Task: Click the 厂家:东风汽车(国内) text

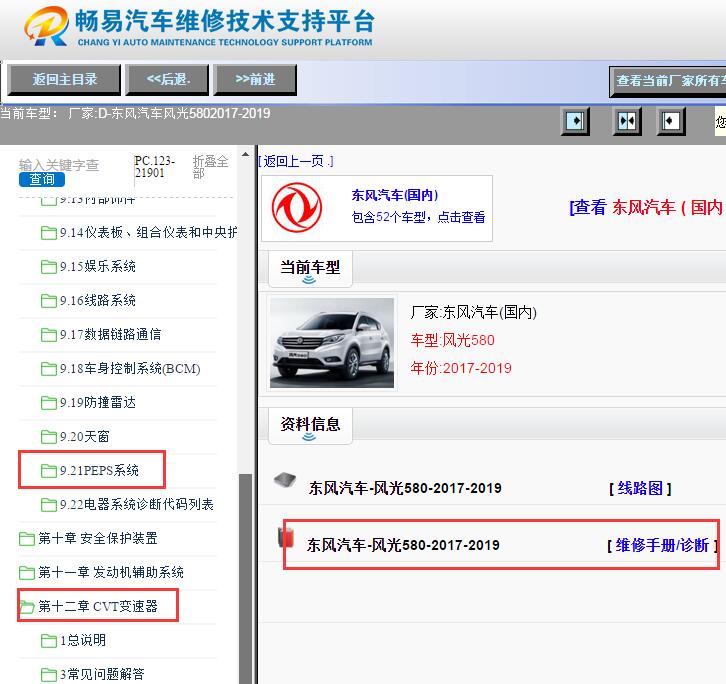Action: tap(473, 313)
